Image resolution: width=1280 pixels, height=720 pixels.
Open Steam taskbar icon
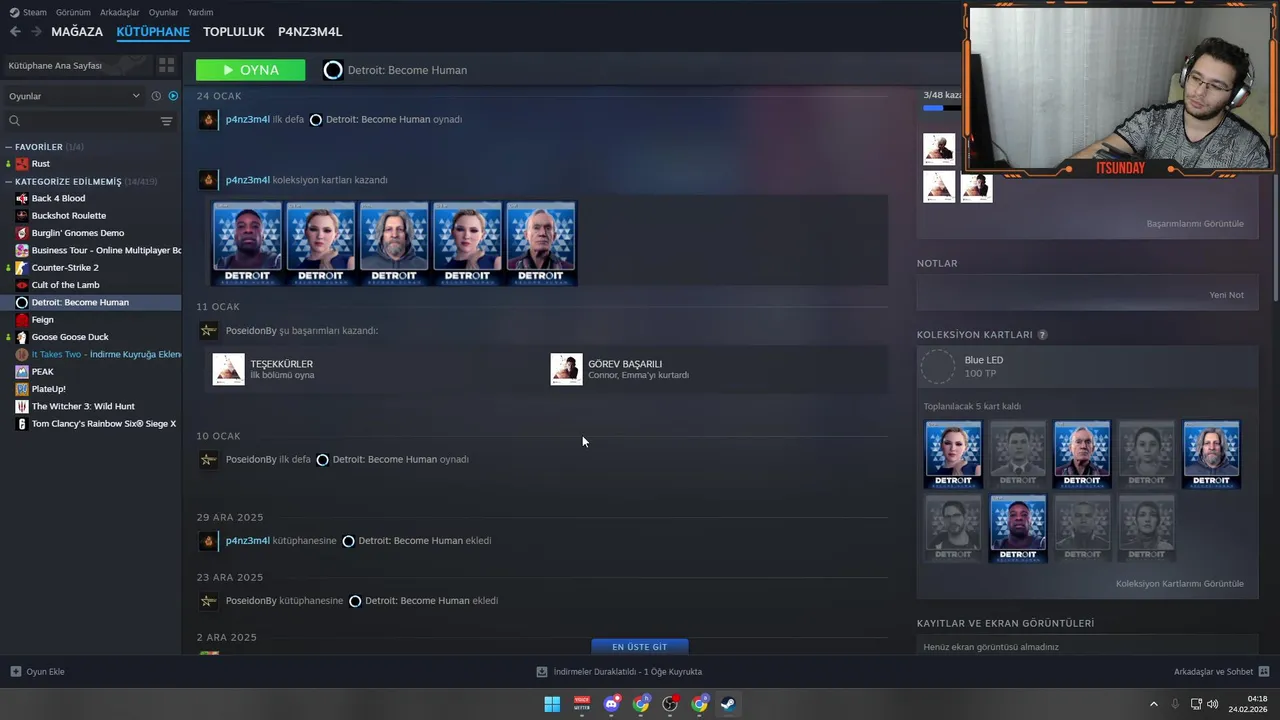729,704
